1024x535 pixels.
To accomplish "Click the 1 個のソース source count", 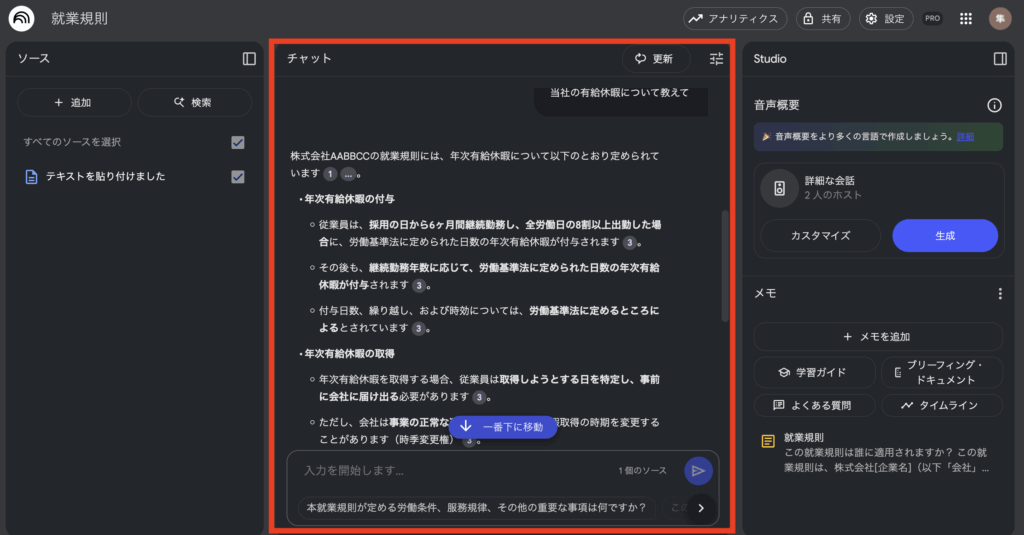I will point(642,470).
